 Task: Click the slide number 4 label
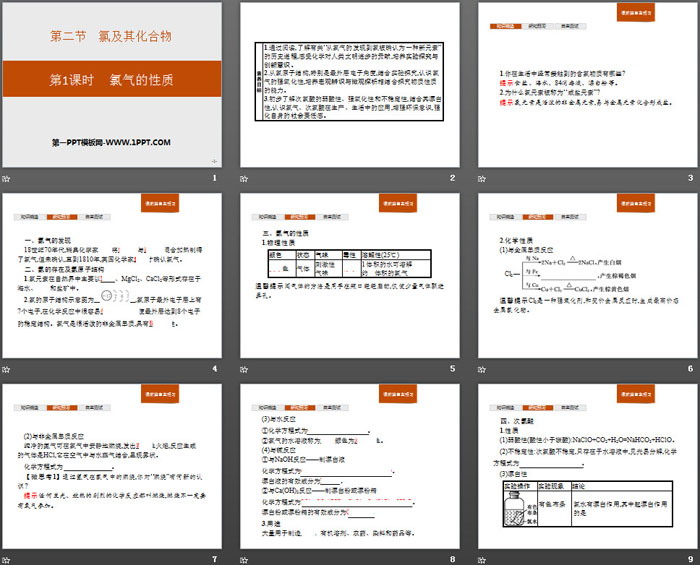coord(214,368)
